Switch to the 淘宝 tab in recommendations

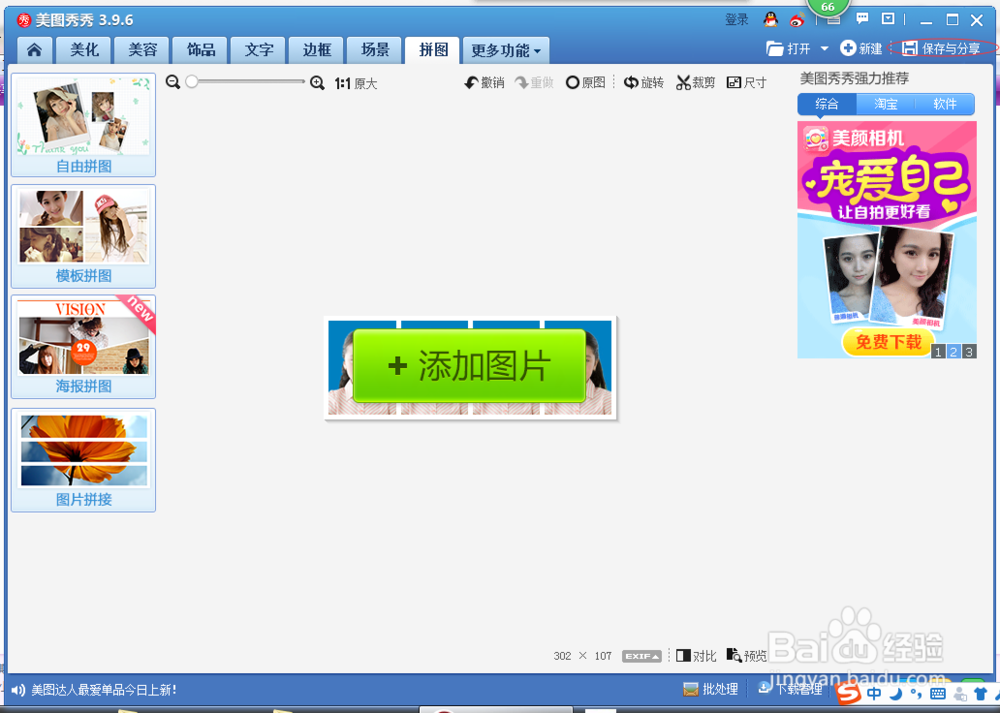coord(886,104)
